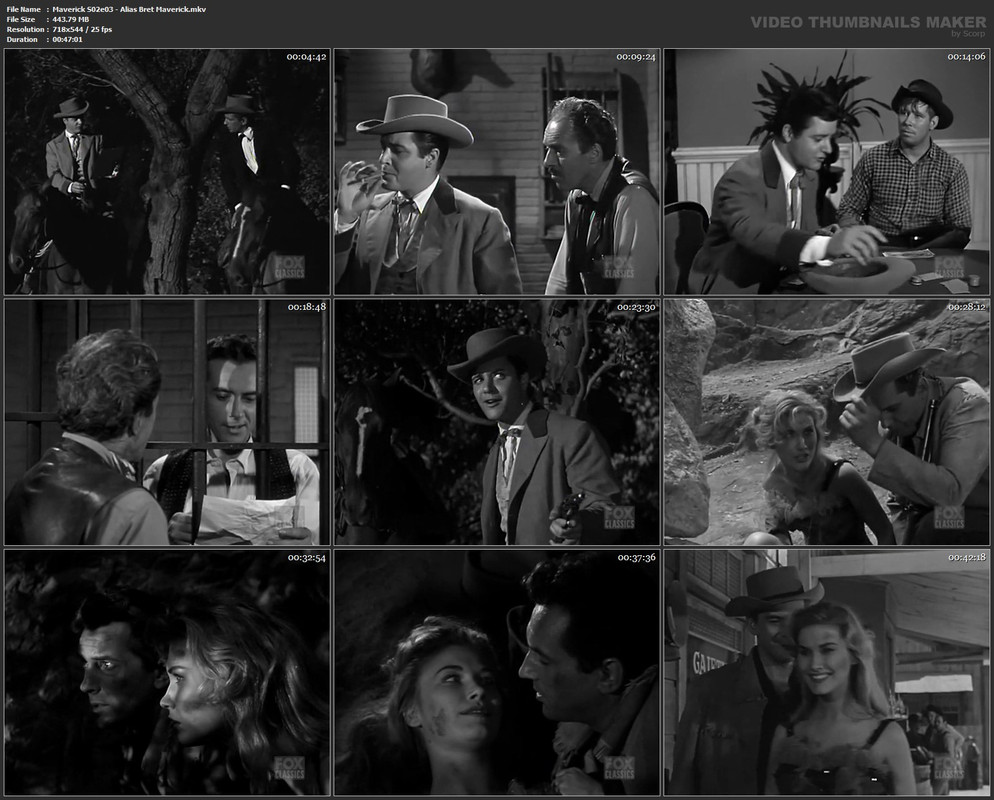Click the duration value '00:47:01'
The height and width of the screenshot is (800, 994).
(68, 39)
